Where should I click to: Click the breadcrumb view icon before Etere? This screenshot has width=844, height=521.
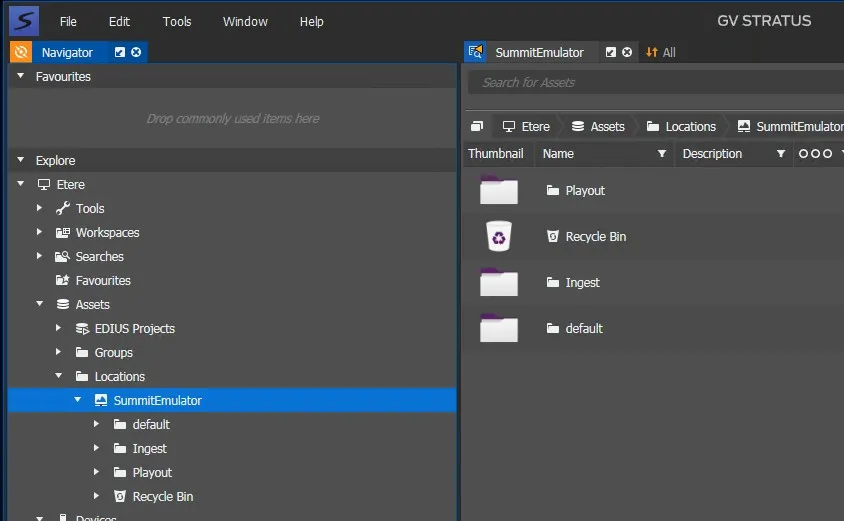(x=478, y=127)
